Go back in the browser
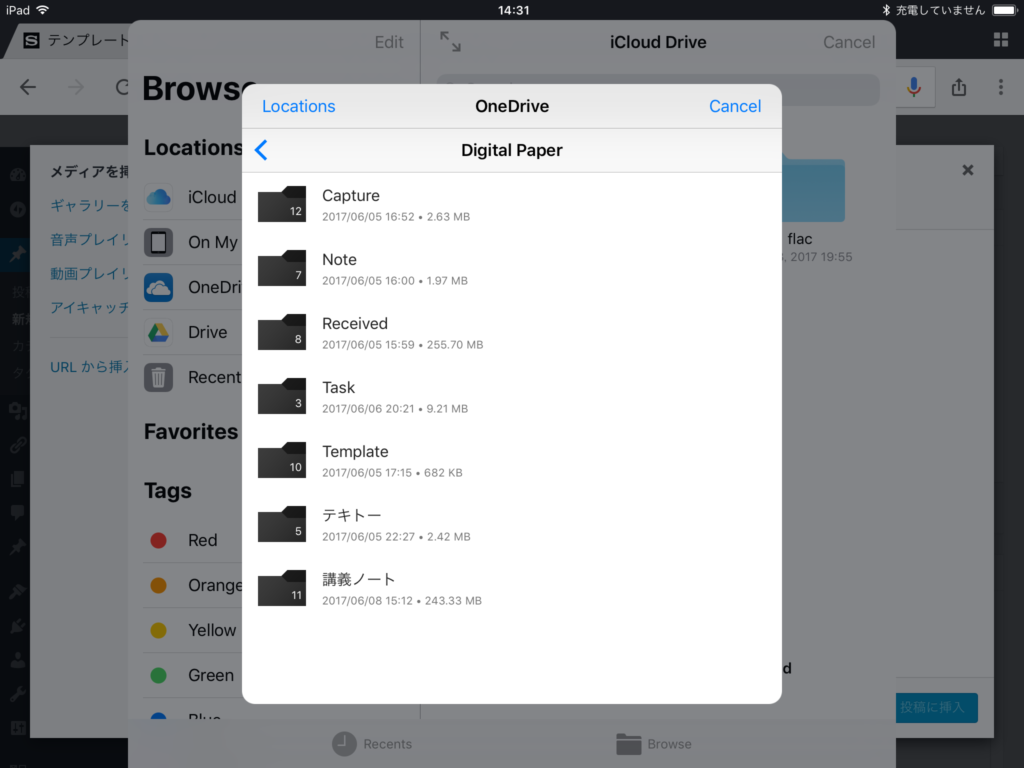Viewport: 1024px width, 768px height. (x=27, y=87)
